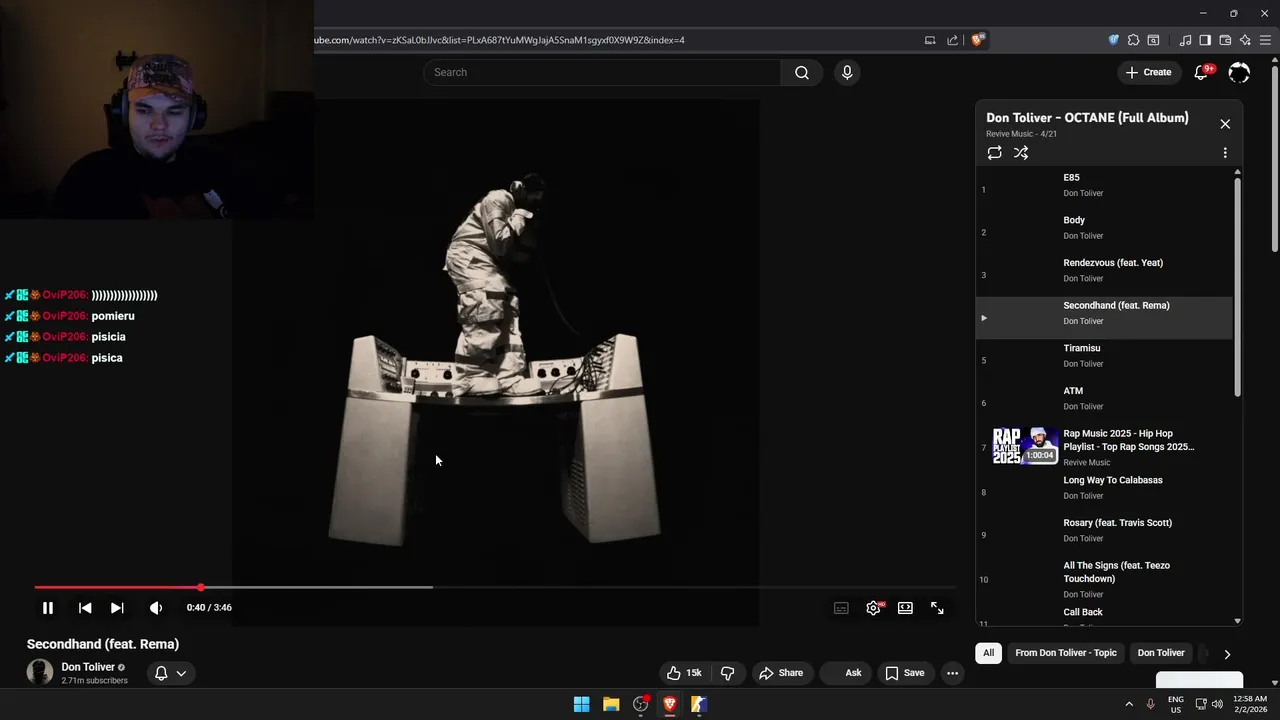Image resolution: width=1280 pixels, height=720 pixels.
Task: Click browser share page icon
Action: click(x=952, y=40)
